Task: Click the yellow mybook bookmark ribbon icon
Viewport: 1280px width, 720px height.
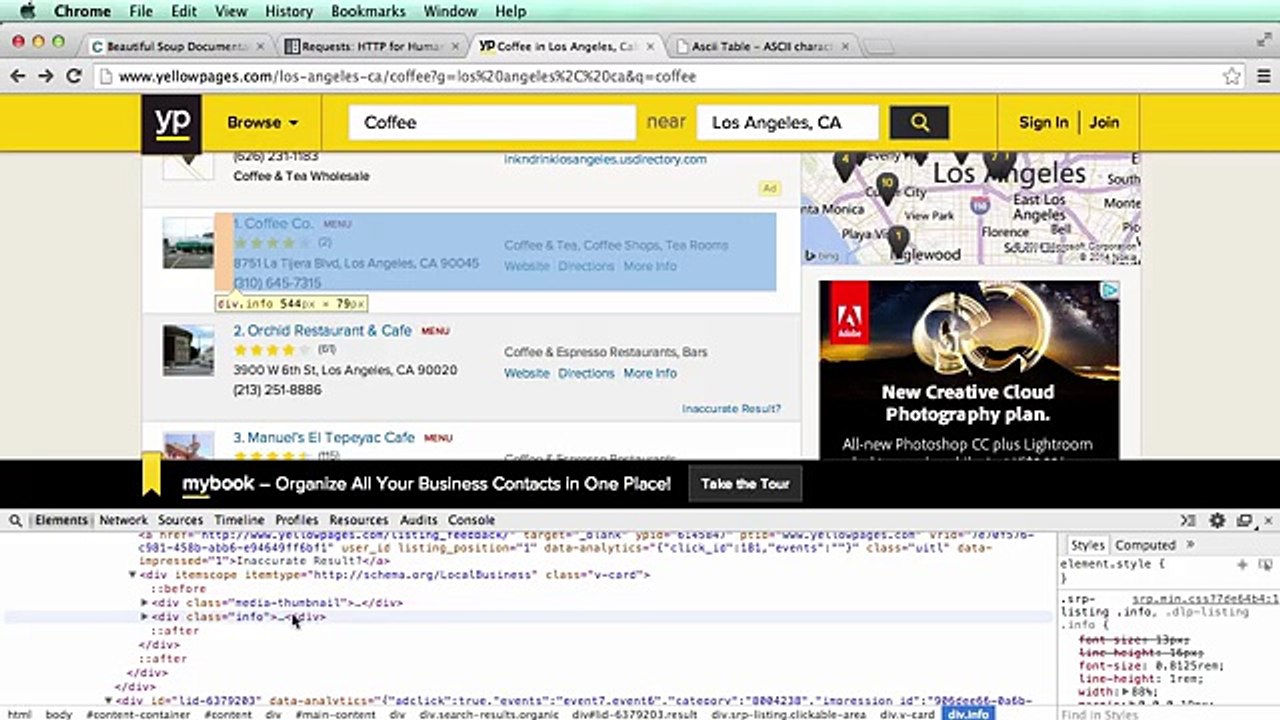Action: coord(151,475)
